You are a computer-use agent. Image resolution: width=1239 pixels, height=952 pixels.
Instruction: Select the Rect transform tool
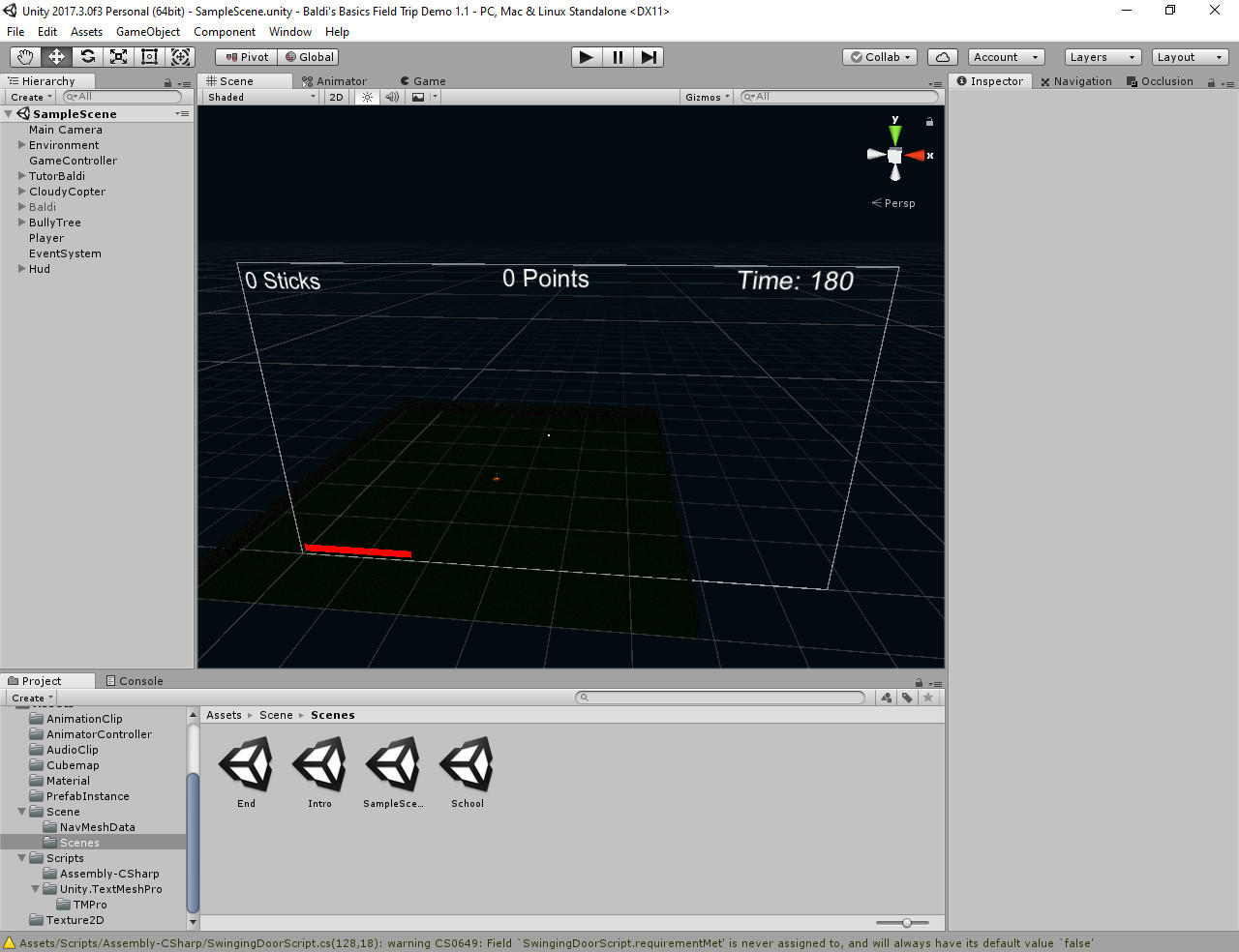pos(149,56)
